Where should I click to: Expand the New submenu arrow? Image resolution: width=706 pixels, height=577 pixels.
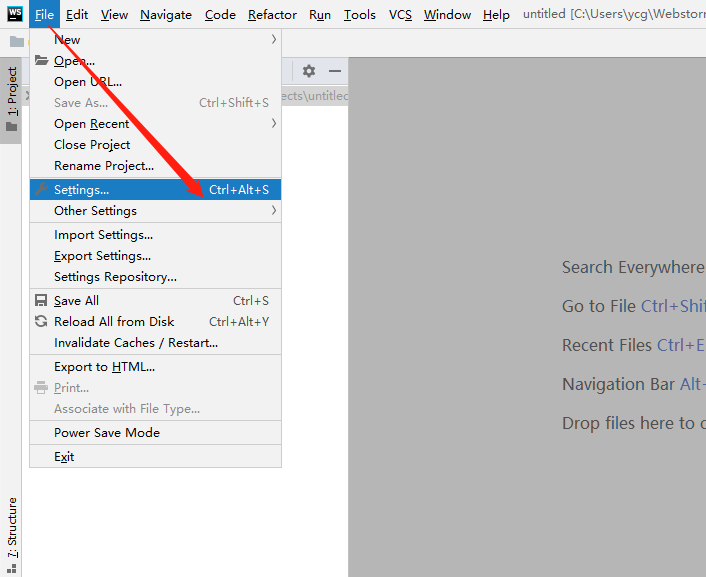[273, 39]
